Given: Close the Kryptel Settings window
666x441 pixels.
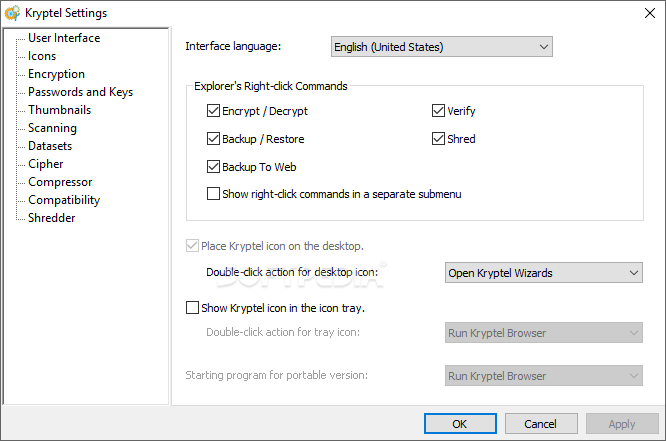Looking at the screenshot, I should point(649,13).
